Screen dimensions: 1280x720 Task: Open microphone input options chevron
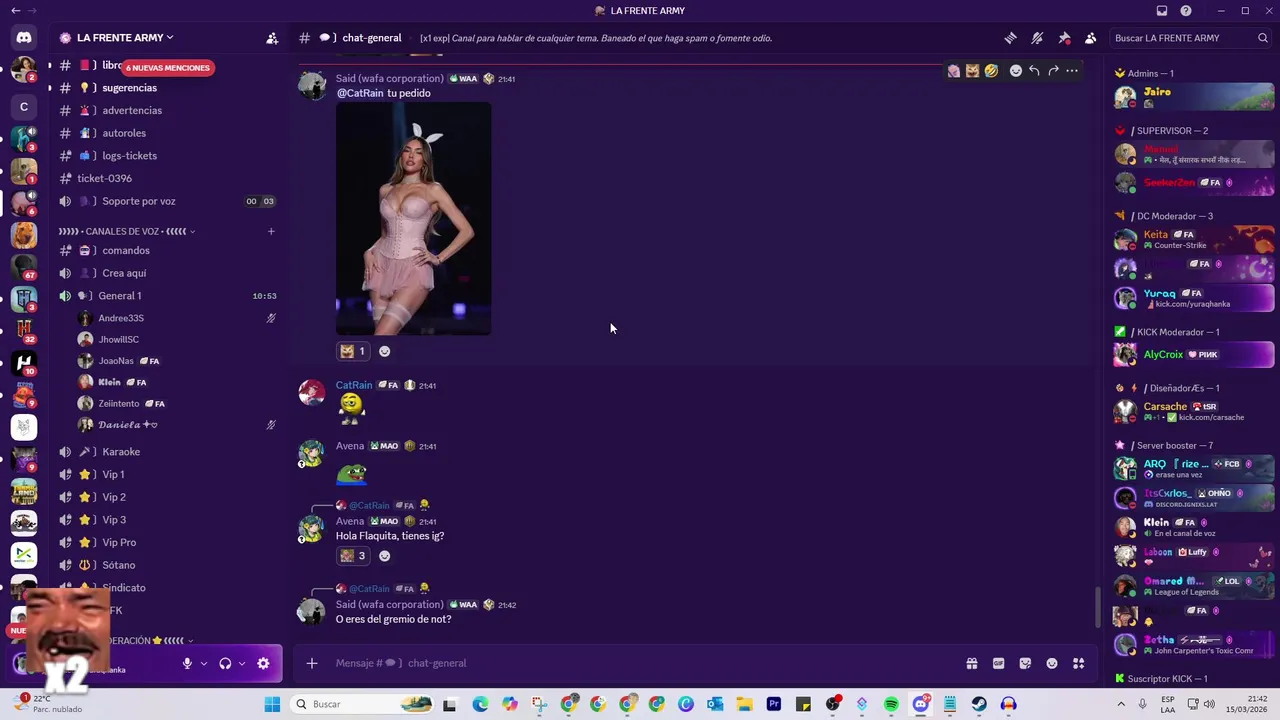point(204,663)
